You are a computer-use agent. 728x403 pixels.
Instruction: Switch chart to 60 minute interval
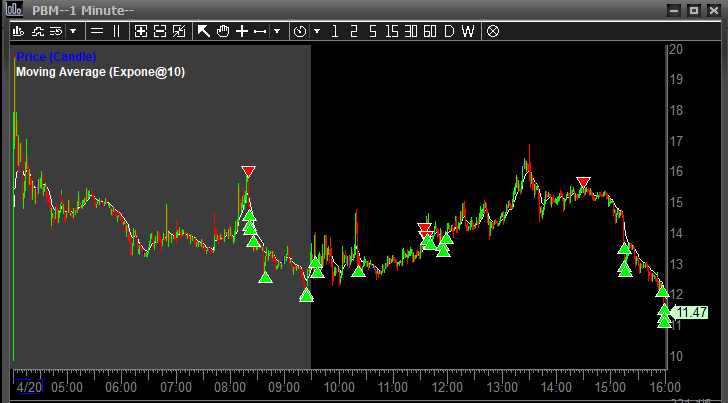click(x=430, y=32)
